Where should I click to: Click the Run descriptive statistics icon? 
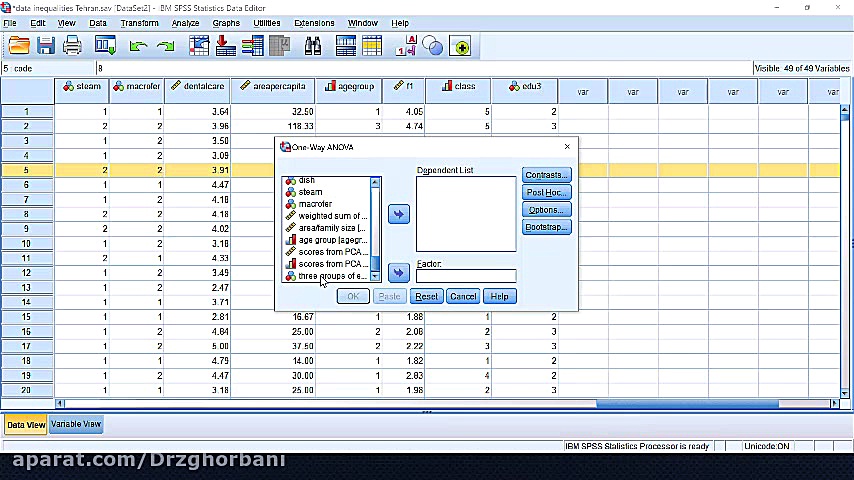(279, 46)
